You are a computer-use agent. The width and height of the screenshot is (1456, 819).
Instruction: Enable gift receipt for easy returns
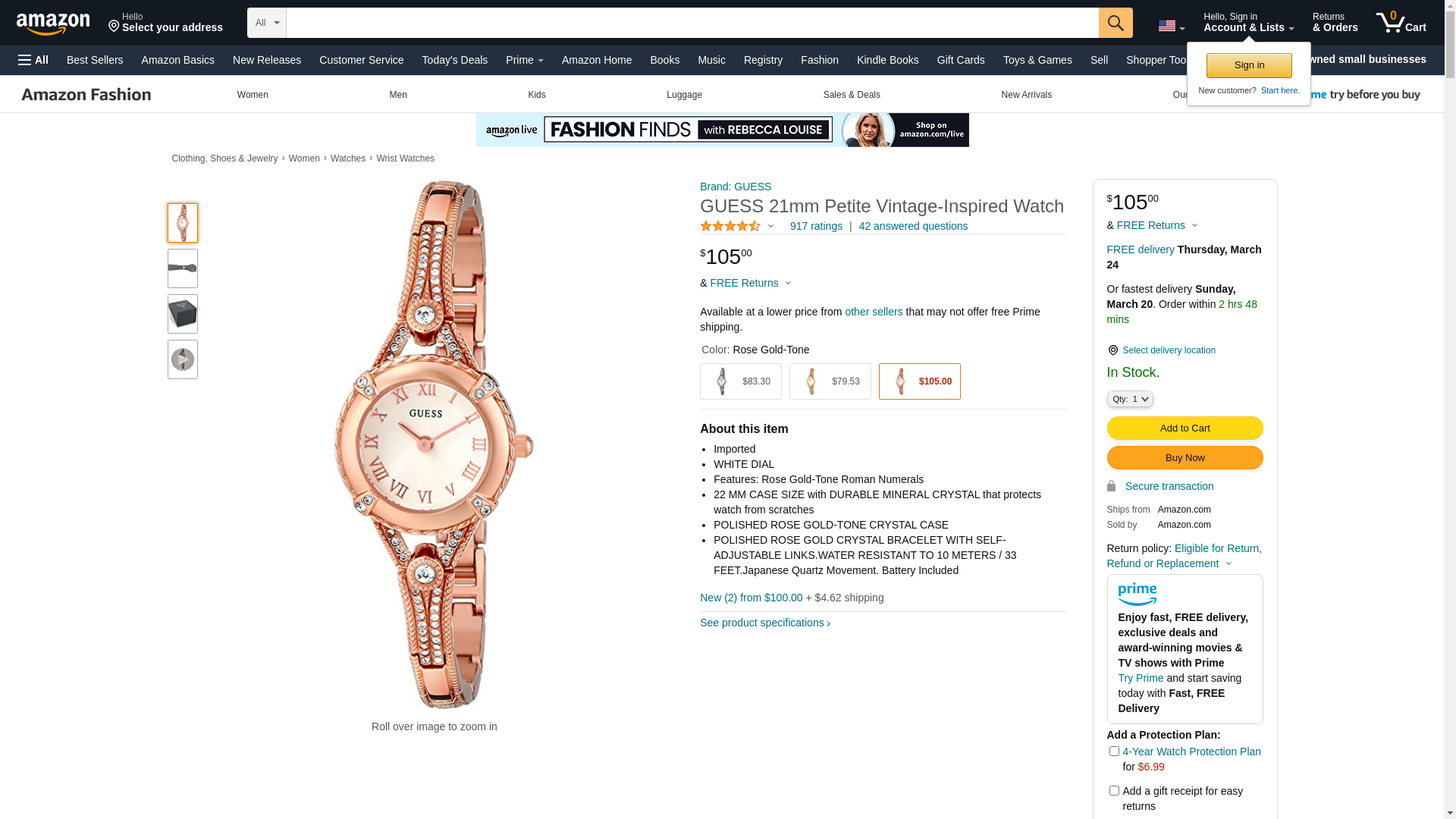(1114, 791)
